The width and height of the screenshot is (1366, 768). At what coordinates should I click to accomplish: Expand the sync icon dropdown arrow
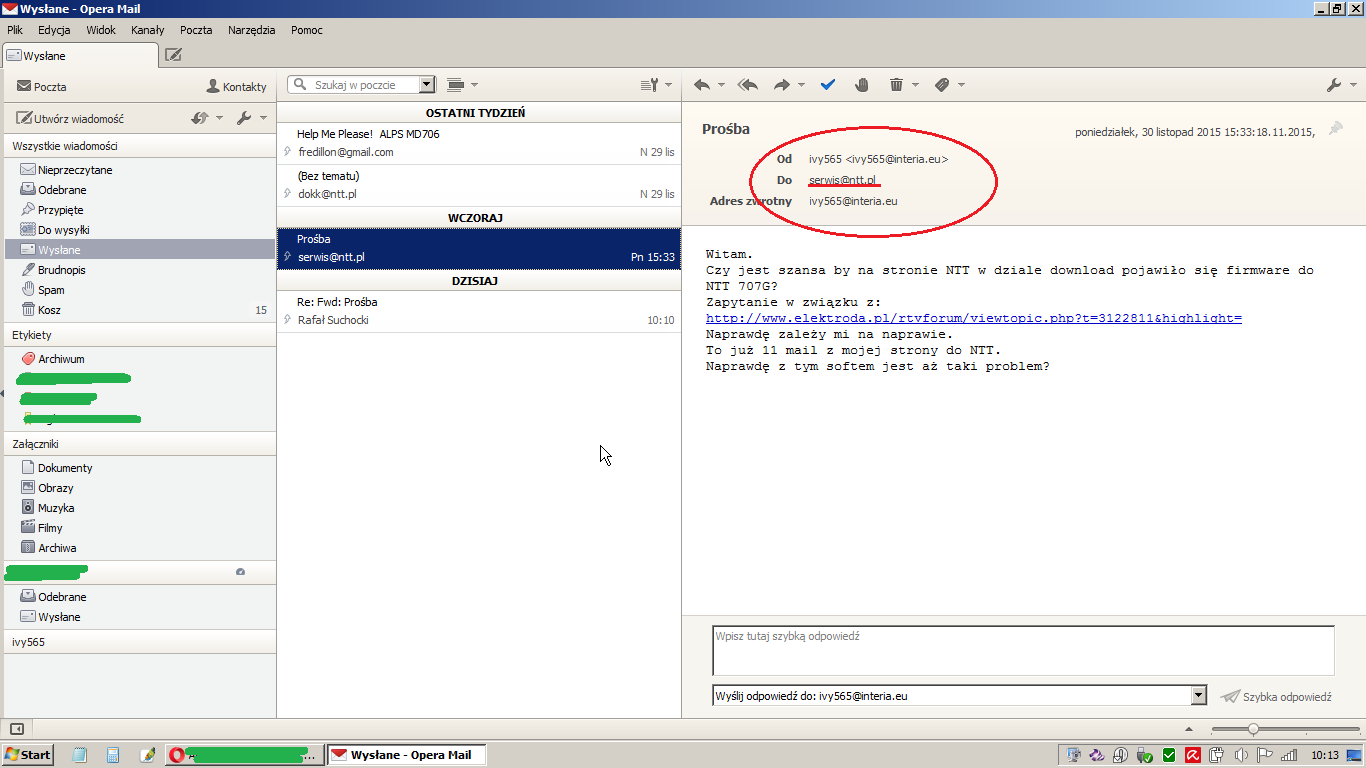219,118
